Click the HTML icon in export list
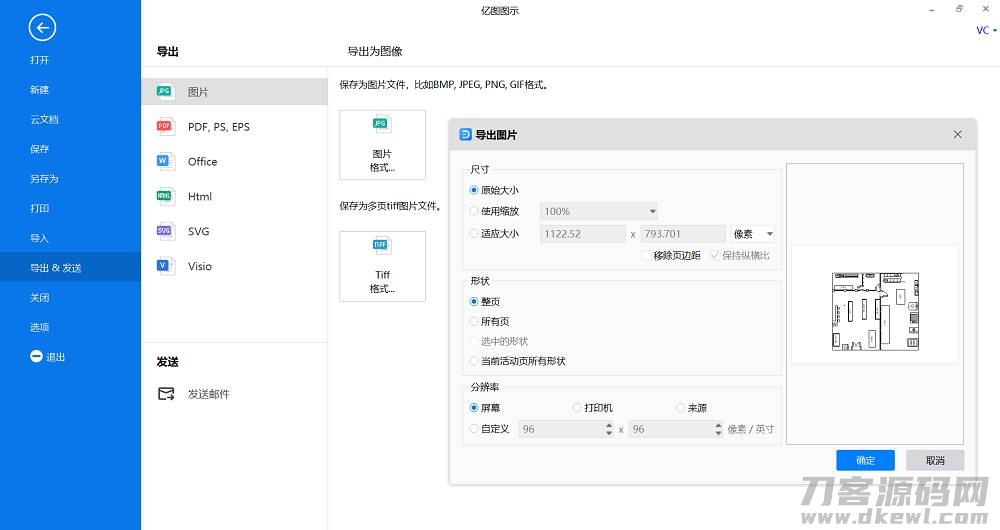 tap(165, 196)
